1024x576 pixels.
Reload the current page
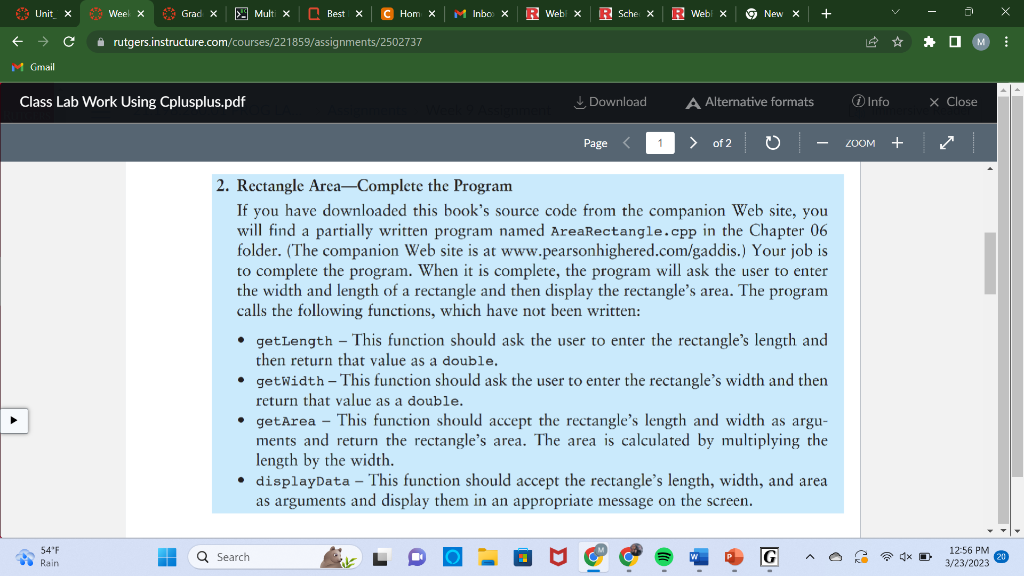click(69, 42)
